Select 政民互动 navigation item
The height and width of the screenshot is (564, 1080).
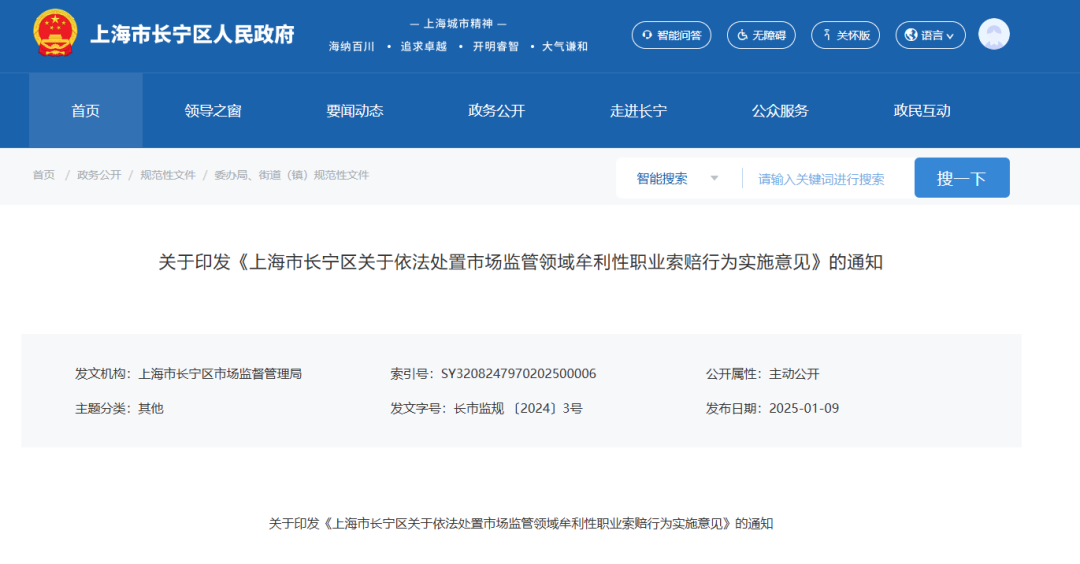[921, 111]
